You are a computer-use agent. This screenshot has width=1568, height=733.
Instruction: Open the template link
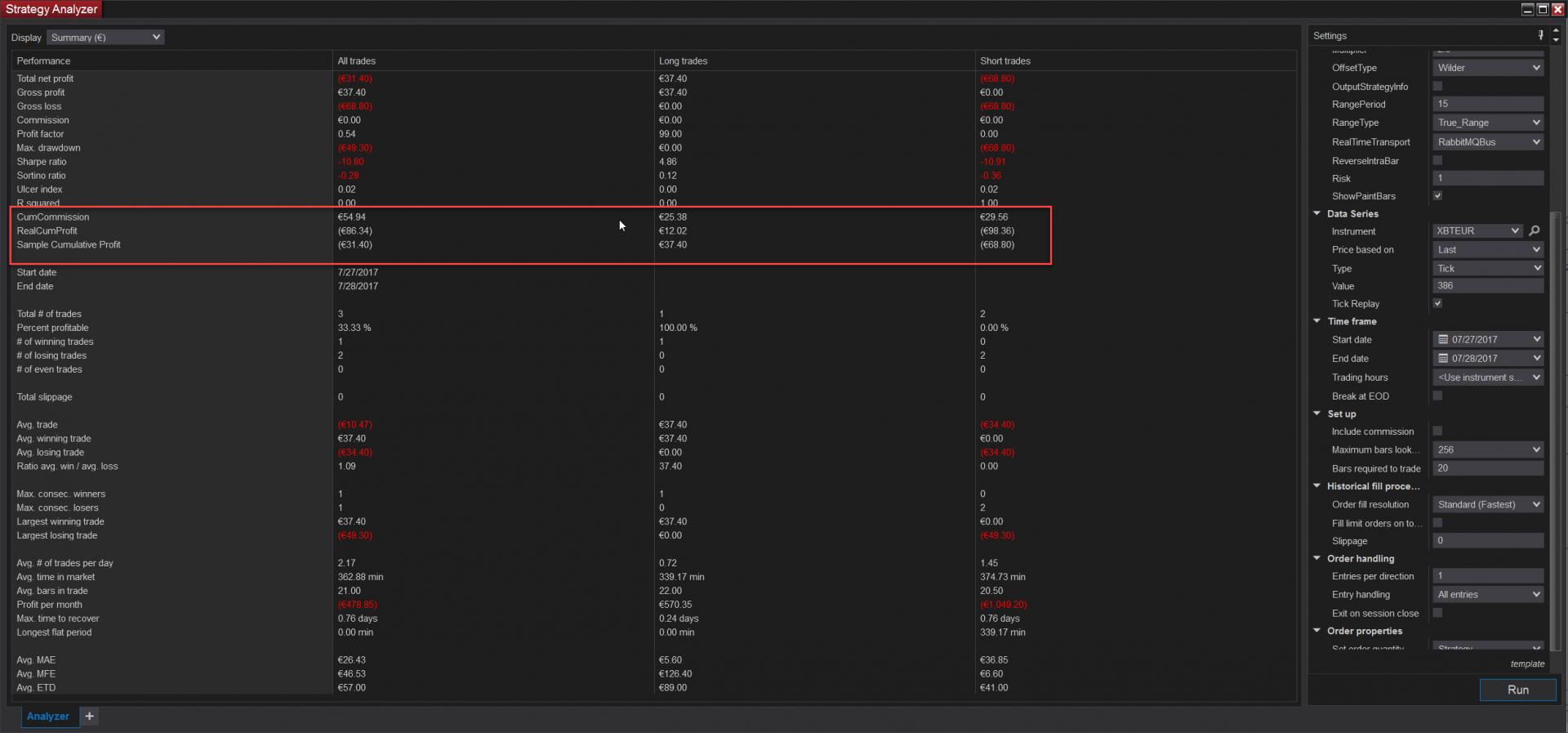[1527, 664]
